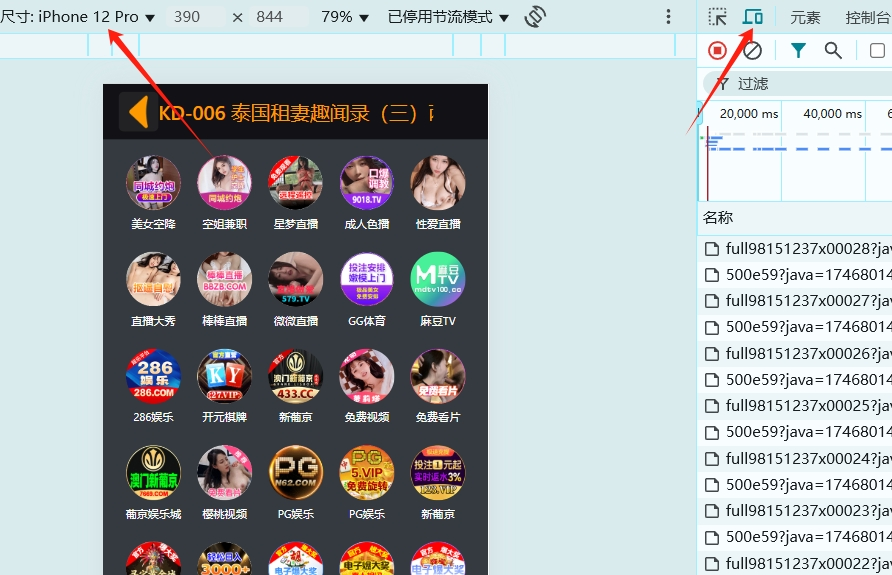The image size is (892, 575).
Task: Open the 新葡京 icon showing 433.CC
Action: tap(296, 376)
